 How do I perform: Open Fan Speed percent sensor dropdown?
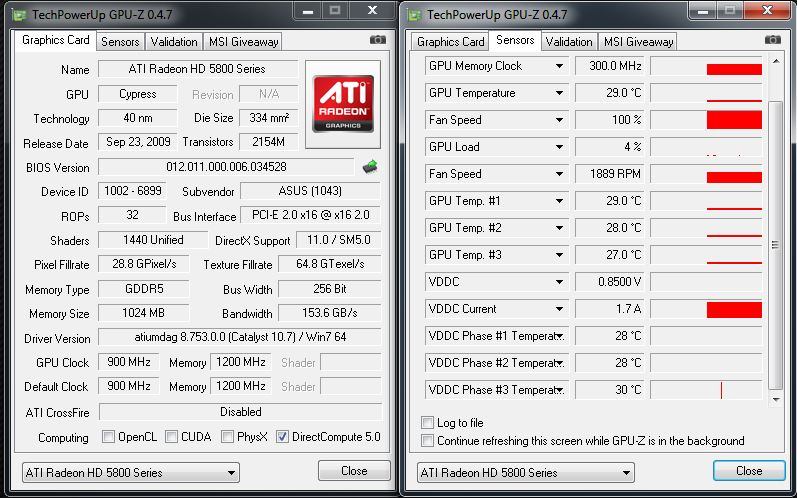click(x=559, y=120)
